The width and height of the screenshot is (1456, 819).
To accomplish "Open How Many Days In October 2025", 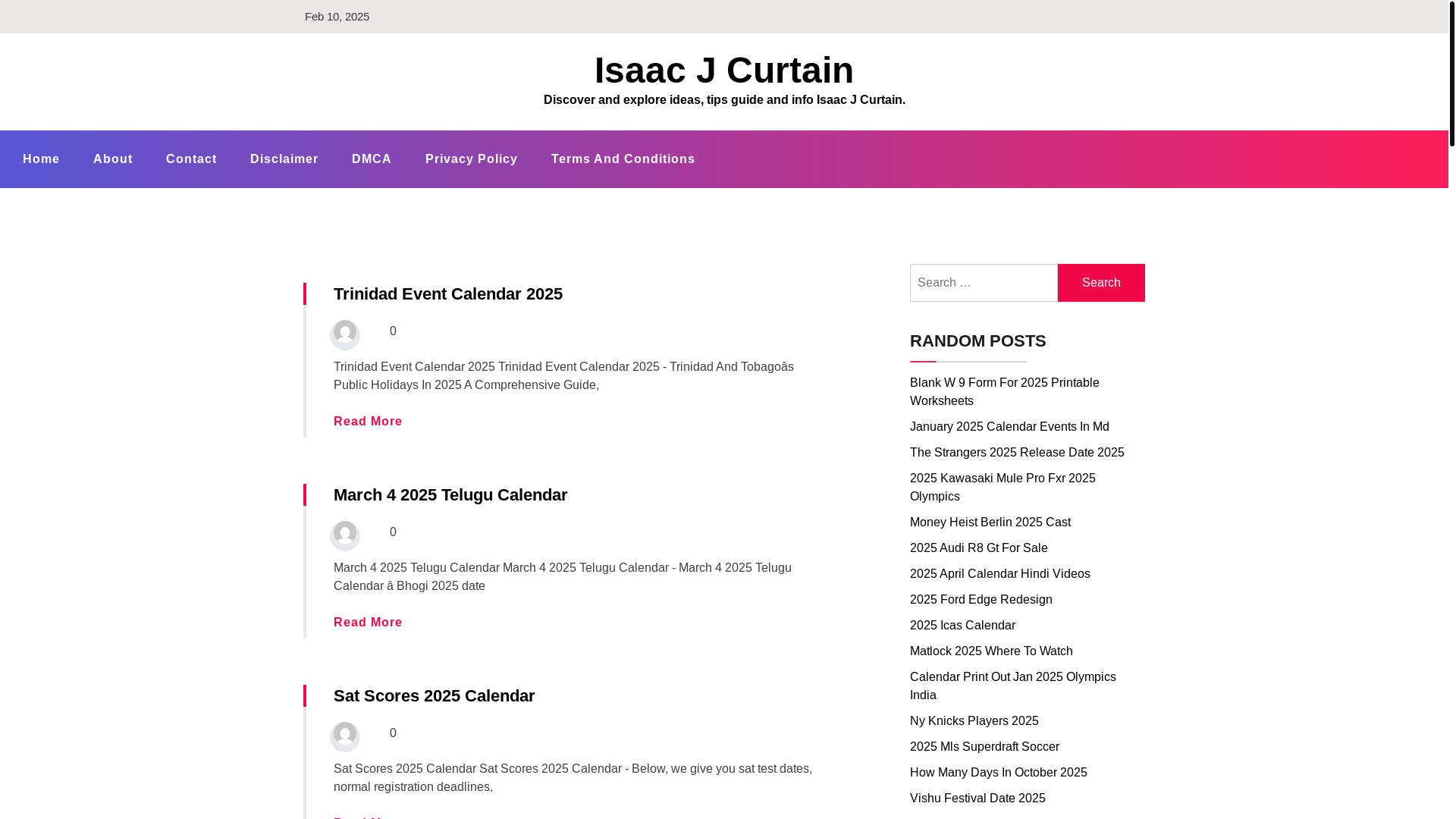I will [x=998, y=773].
